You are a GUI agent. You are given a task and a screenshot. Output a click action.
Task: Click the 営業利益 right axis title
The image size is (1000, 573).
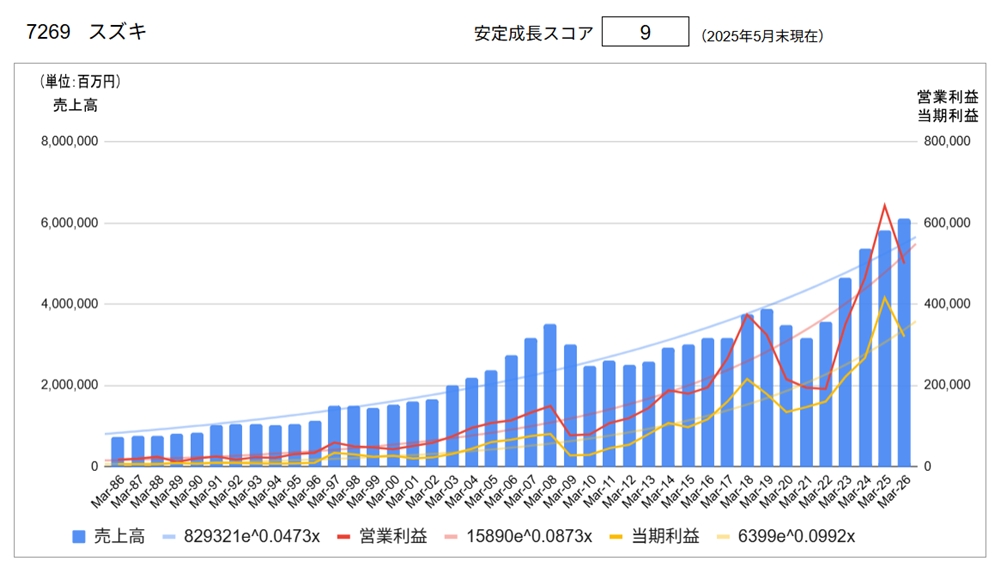coord(948,97)
